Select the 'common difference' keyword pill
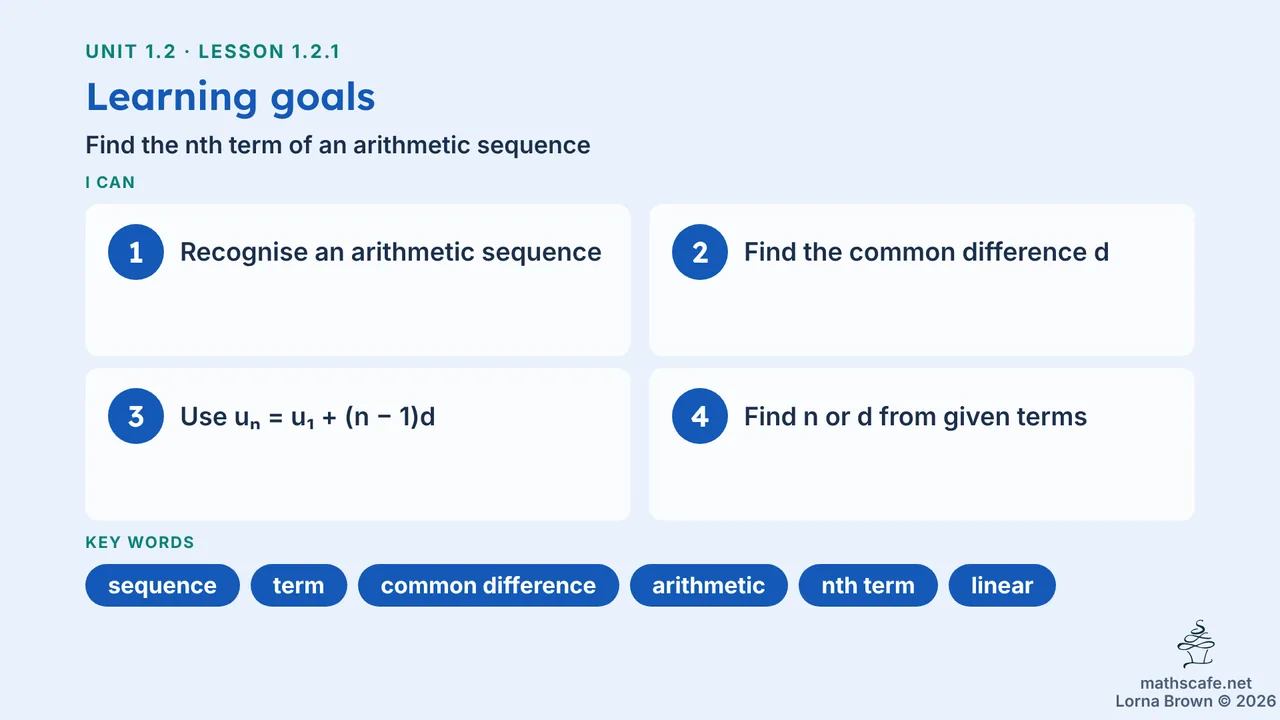 (x=488, y=585)
